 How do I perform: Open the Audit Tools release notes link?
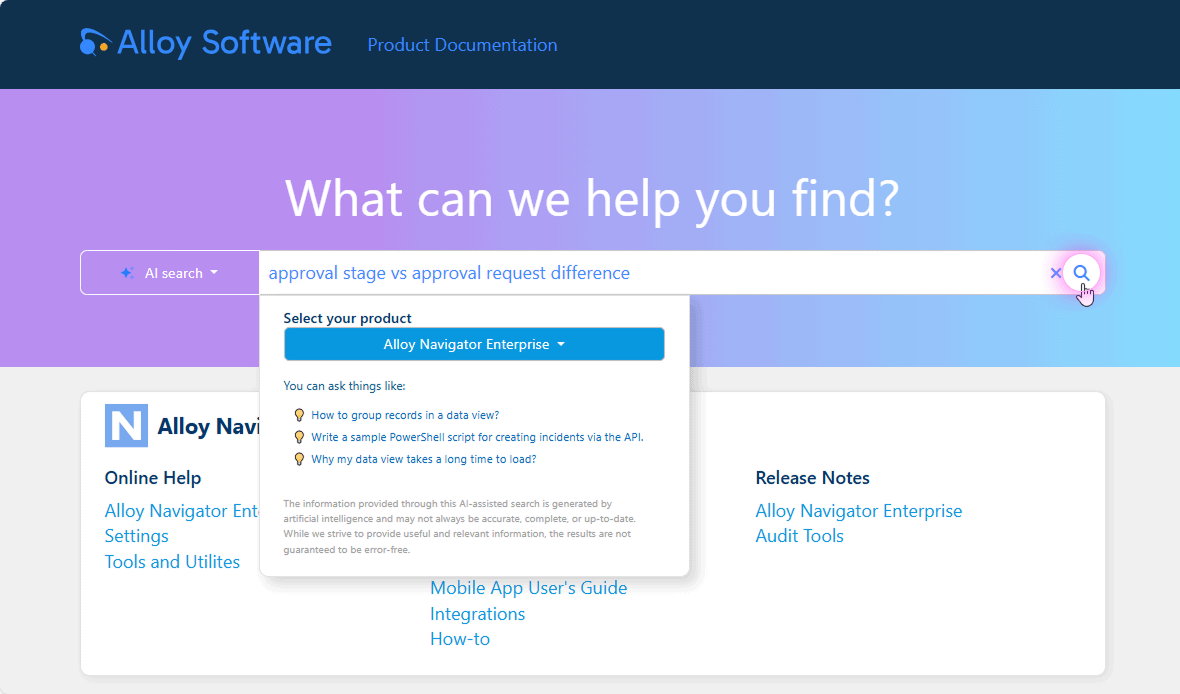click(799, 536)
